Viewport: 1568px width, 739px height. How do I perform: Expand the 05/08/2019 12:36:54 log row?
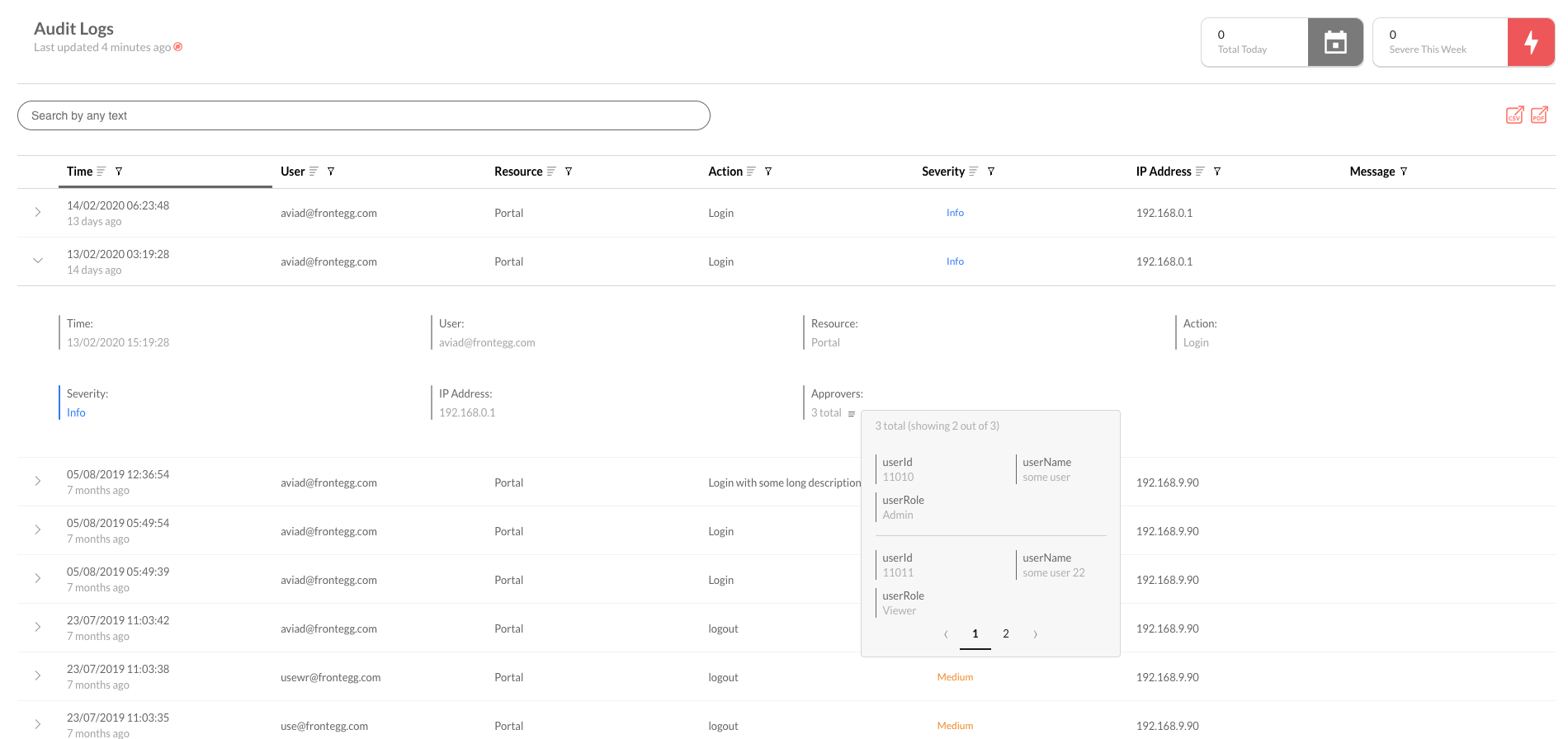tap(38, 481)
